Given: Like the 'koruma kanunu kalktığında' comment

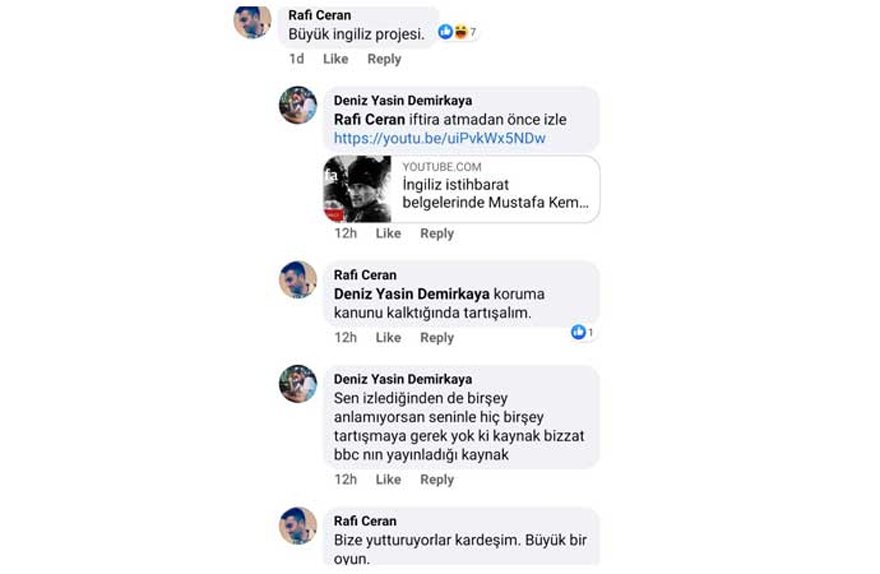Looking at the screenshot, I should coord(388,338).
